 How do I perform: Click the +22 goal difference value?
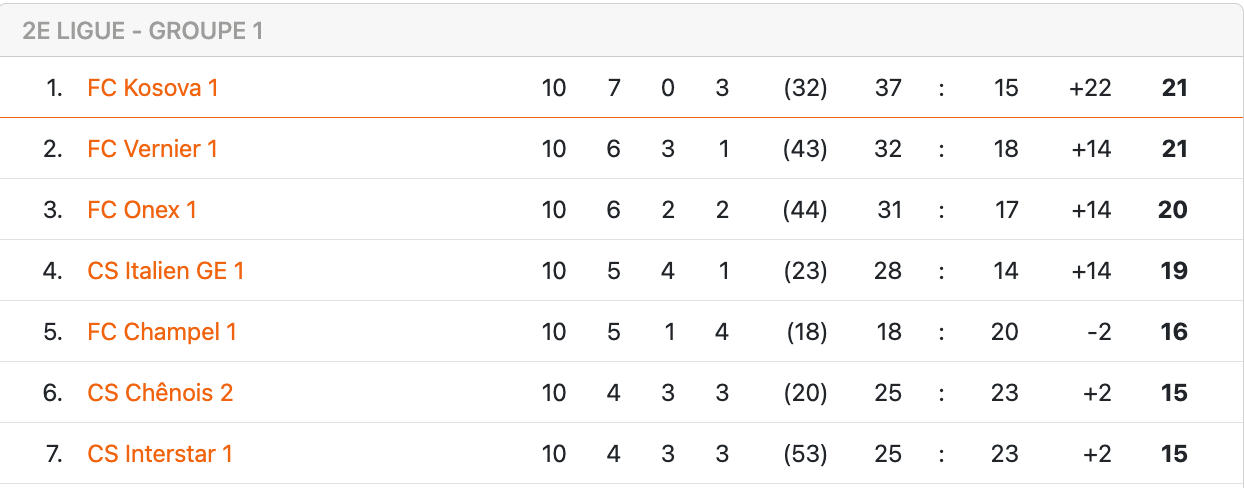tap(1089, 88)
